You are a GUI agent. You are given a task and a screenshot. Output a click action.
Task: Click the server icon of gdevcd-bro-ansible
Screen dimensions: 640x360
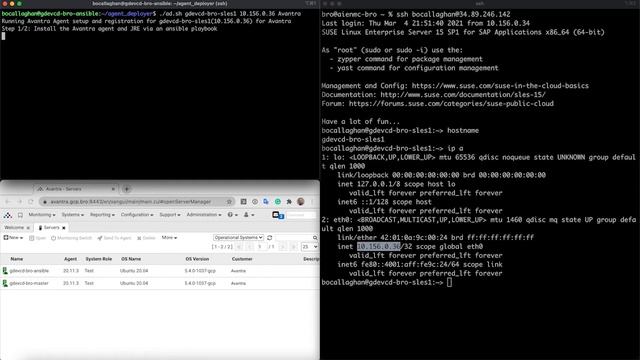[x=5, y=271]
